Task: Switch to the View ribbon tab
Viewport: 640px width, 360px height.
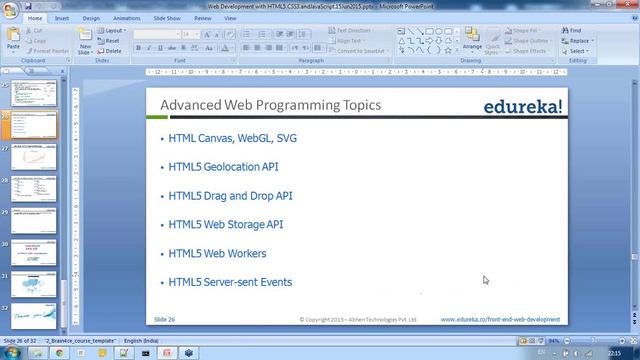Action: pos(230,18)
